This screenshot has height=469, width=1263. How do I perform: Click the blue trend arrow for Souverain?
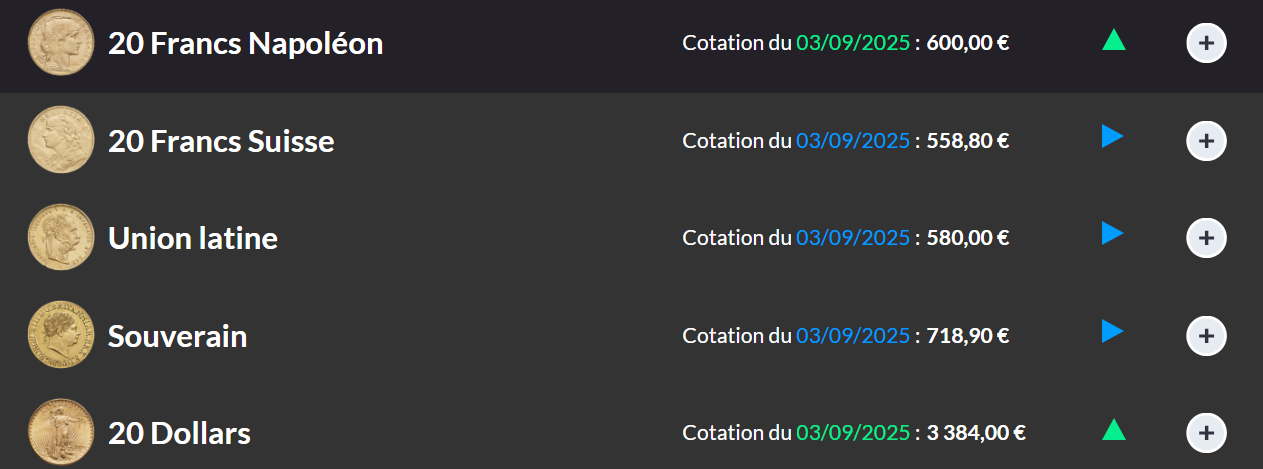point(1112,331)
